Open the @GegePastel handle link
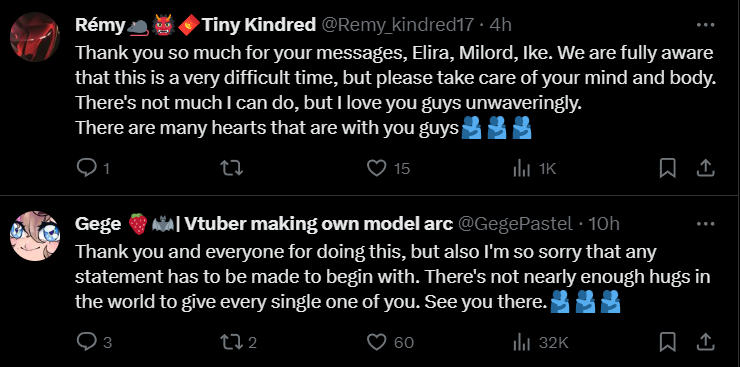The width and height of the screenshot is (740, 367). tap(515, 224)
